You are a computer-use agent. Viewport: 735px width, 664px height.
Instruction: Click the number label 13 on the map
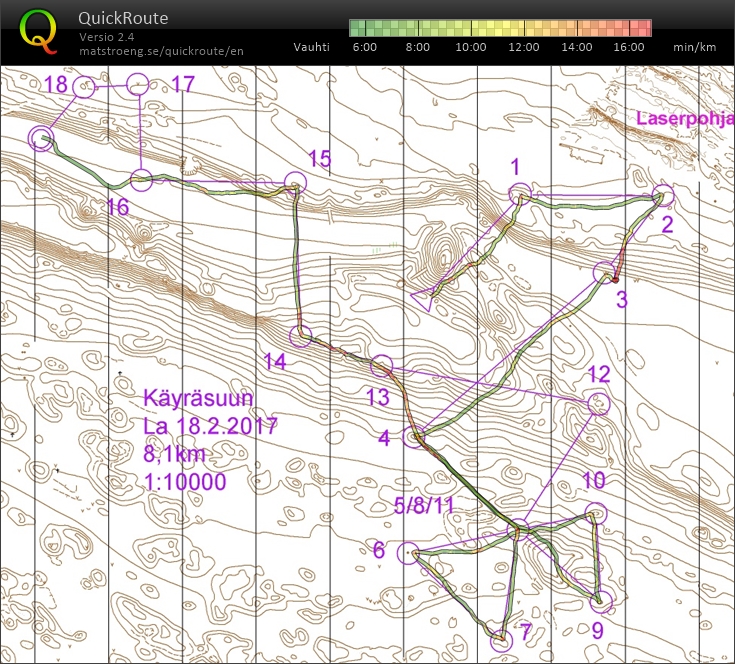377,397
